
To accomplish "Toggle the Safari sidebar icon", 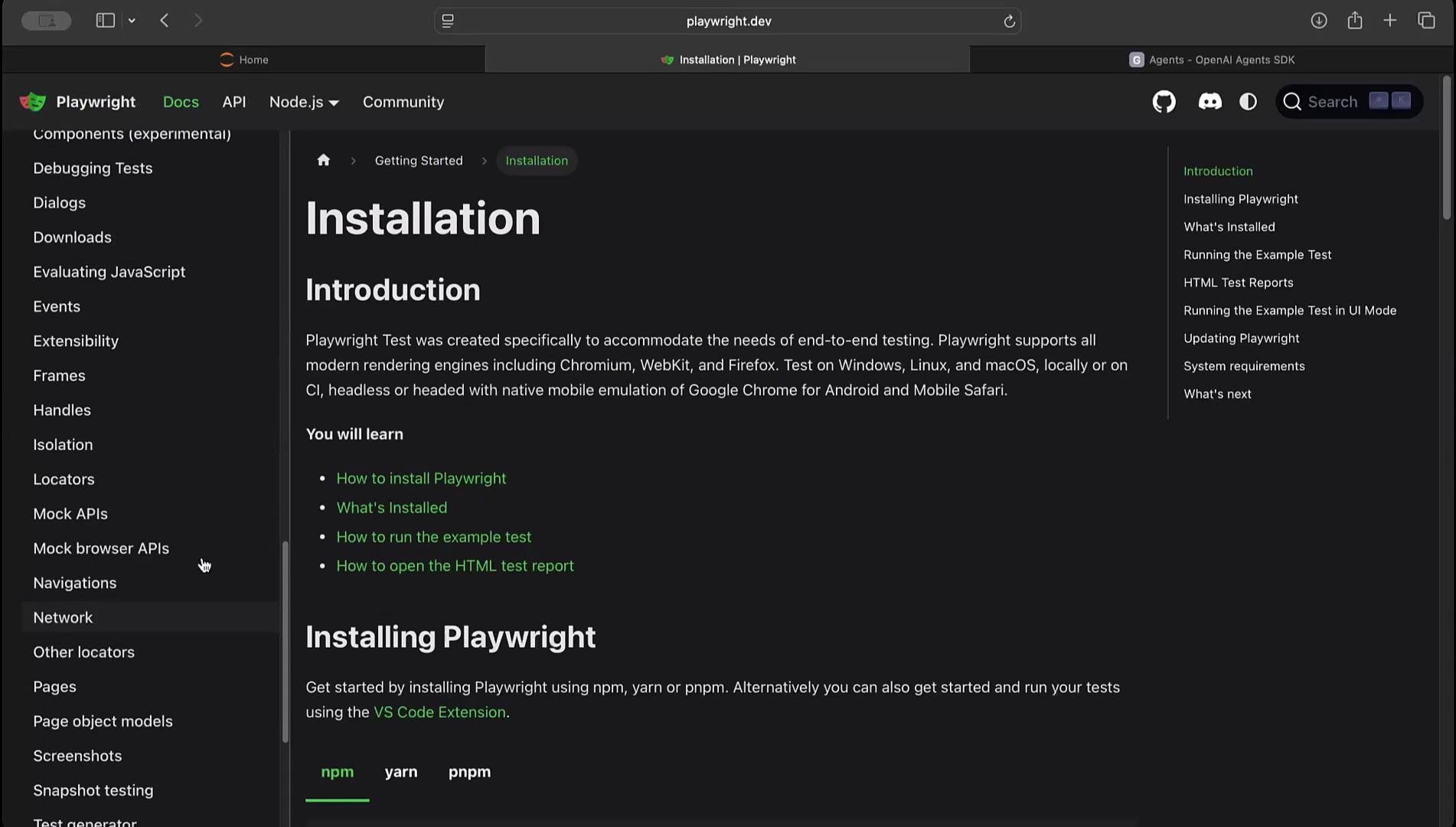I will 105,21.
